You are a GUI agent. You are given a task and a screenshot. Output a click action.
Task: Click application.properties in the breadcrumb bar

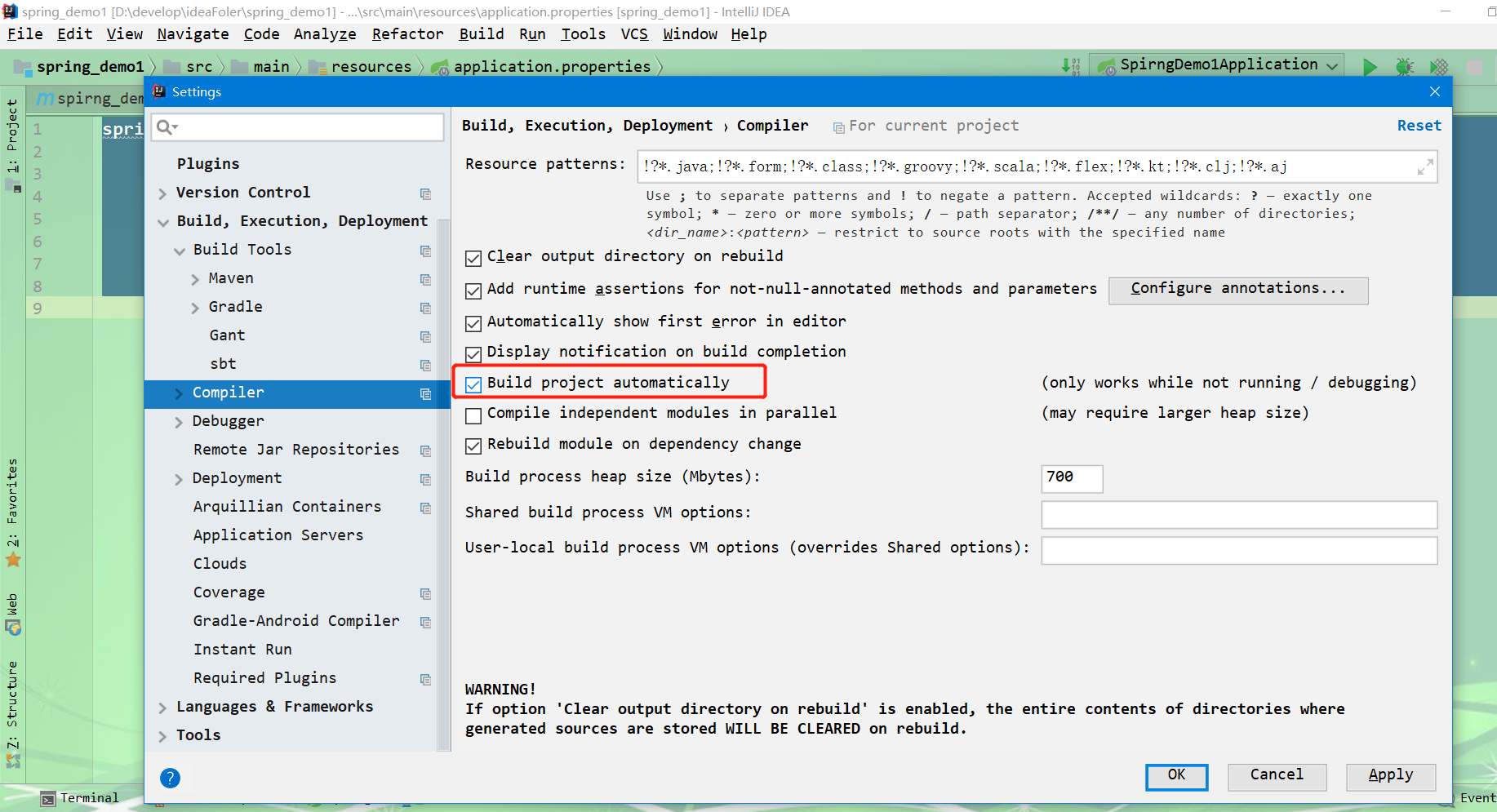coord(552,67)
